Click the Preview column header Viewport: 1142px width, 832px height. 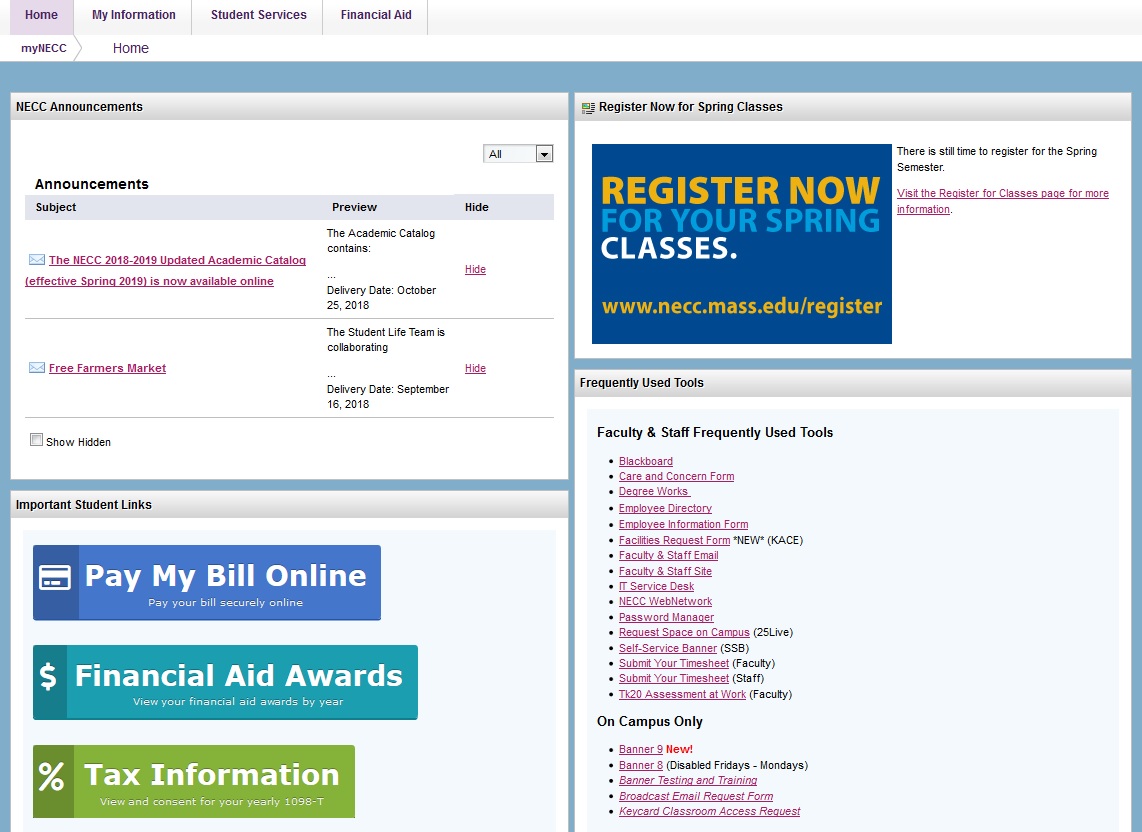(x=354, y=207)
